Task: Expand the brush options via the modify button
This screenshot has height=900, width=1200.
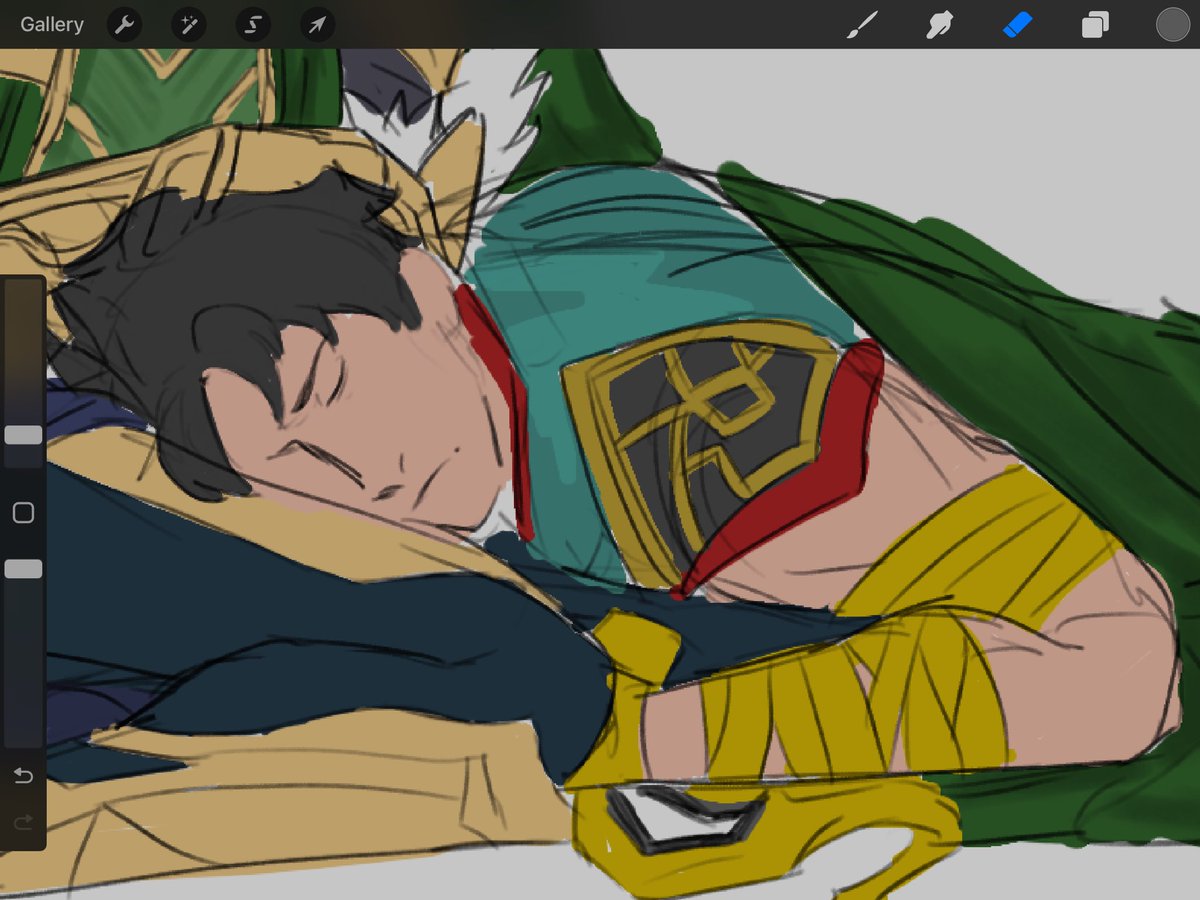Action: click(22, 512)
